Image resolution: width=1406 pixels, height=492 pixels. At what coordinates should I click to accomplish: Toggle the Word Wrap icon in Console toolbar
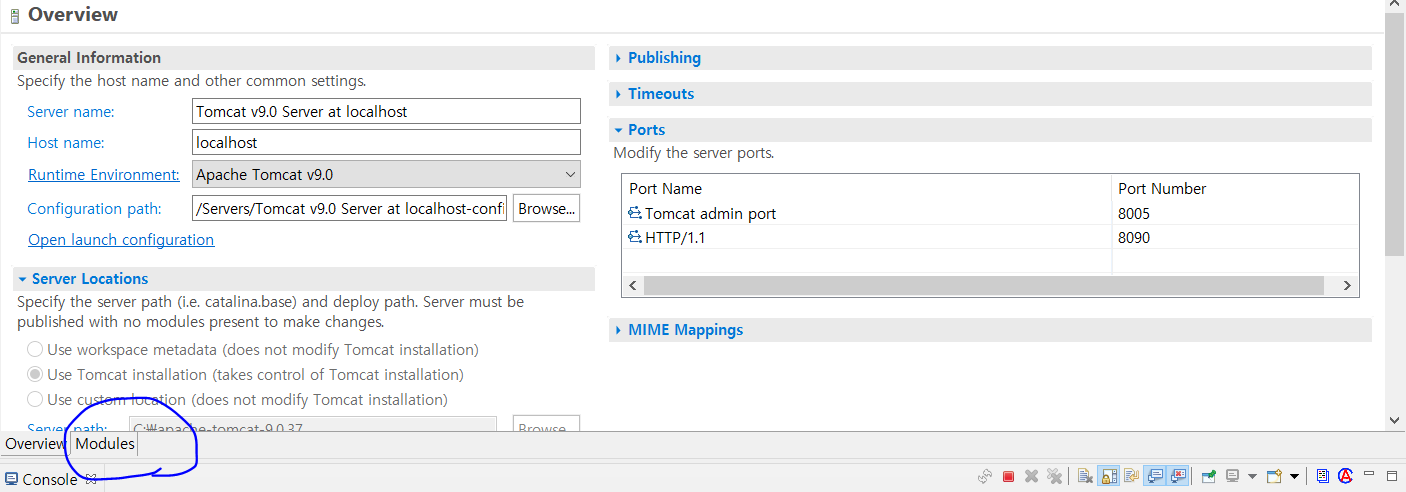pos(1131,476)
